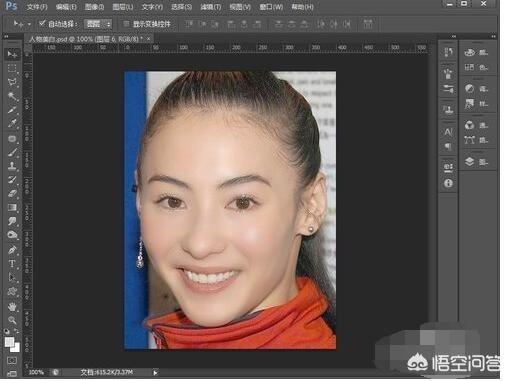The image size is (511, 381).
Task: Expand the Move tool preset picker arrow
Action: click(29, 24)
